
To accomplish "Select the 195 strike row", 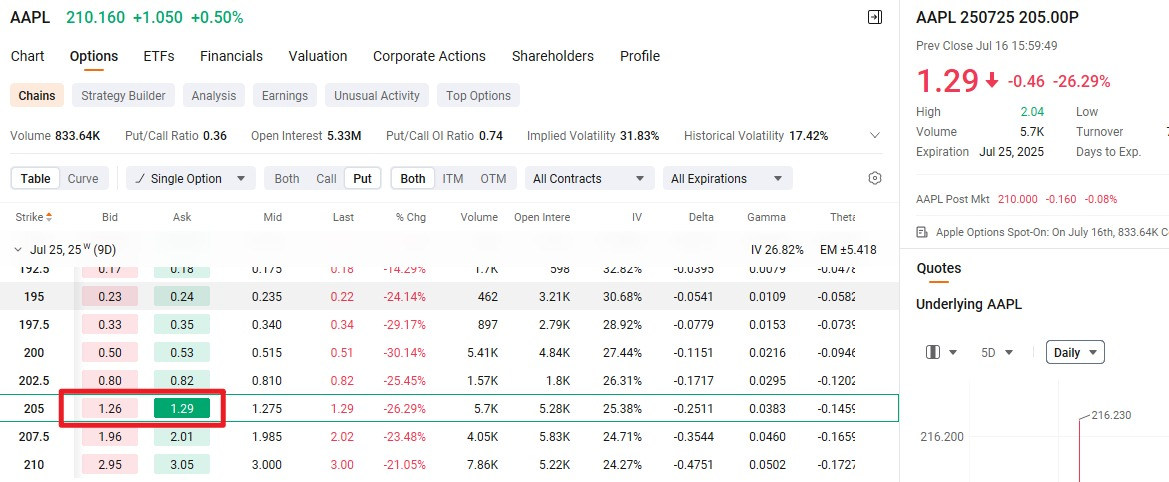I will point(449,297).
